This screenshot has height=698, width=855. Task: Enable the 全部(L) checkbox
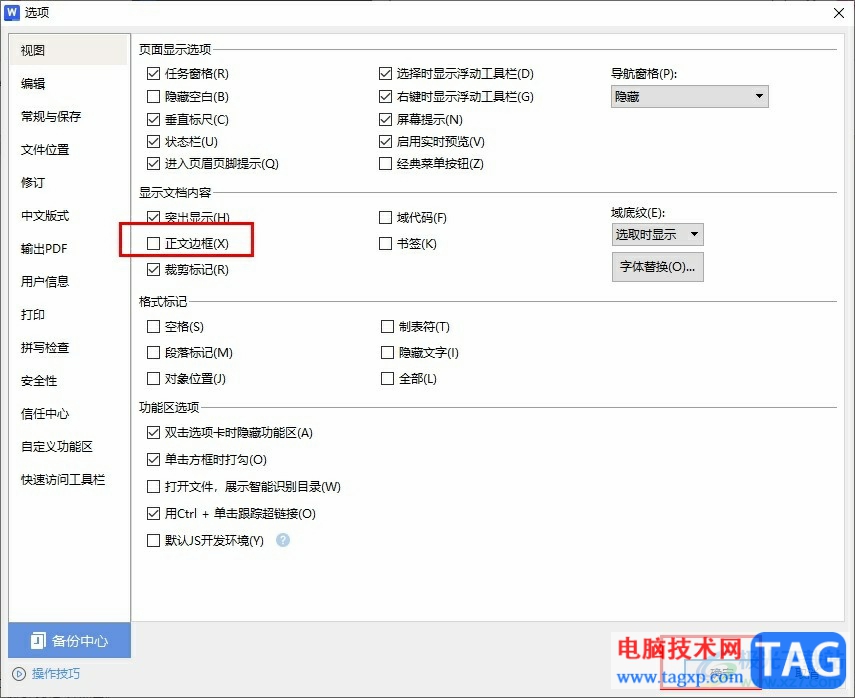(387, 378)
